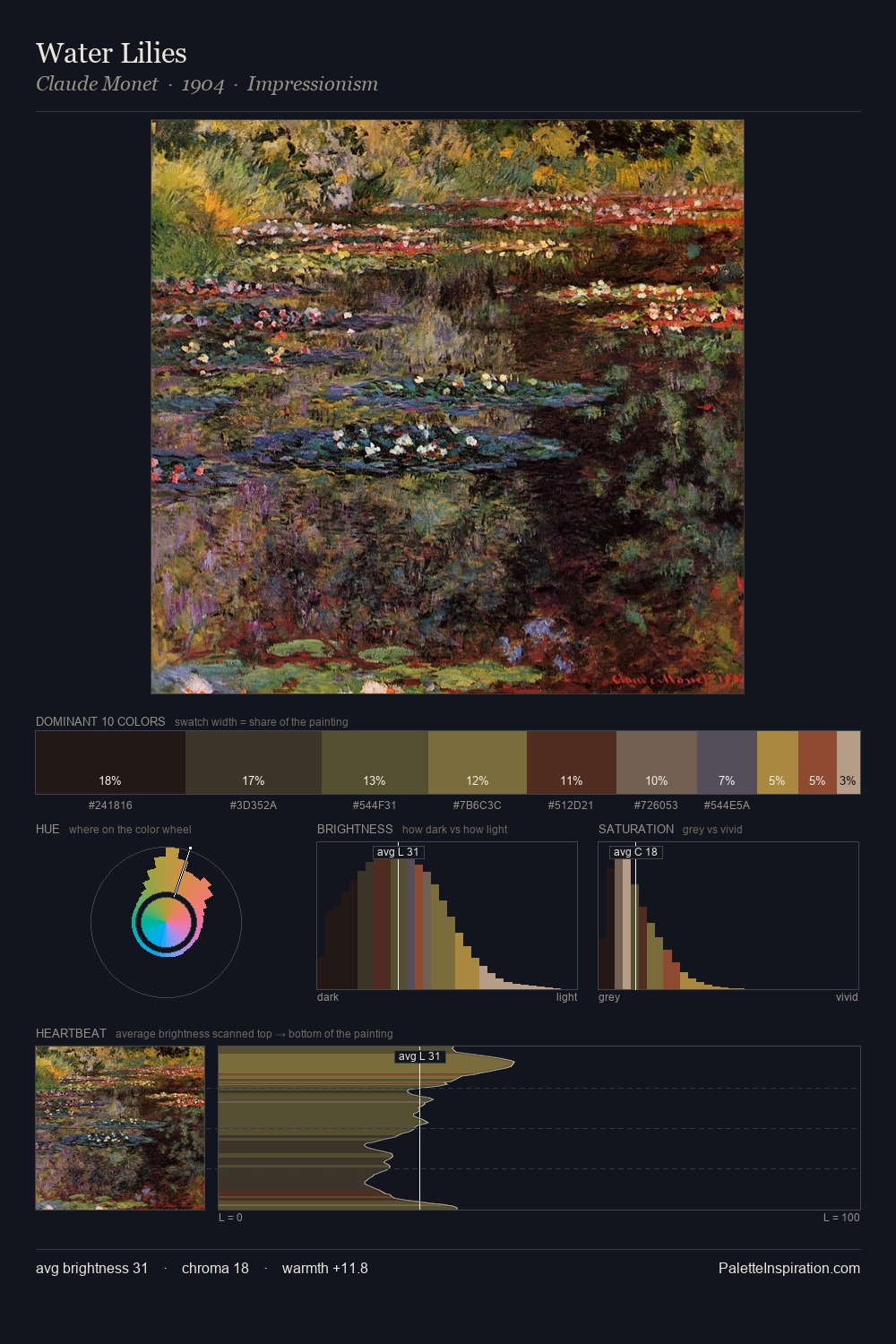Image resolution: width=896 pixels, height=1344 pixels.
Task: Click the darkest 18% color swatch
Action: [110, 762]
